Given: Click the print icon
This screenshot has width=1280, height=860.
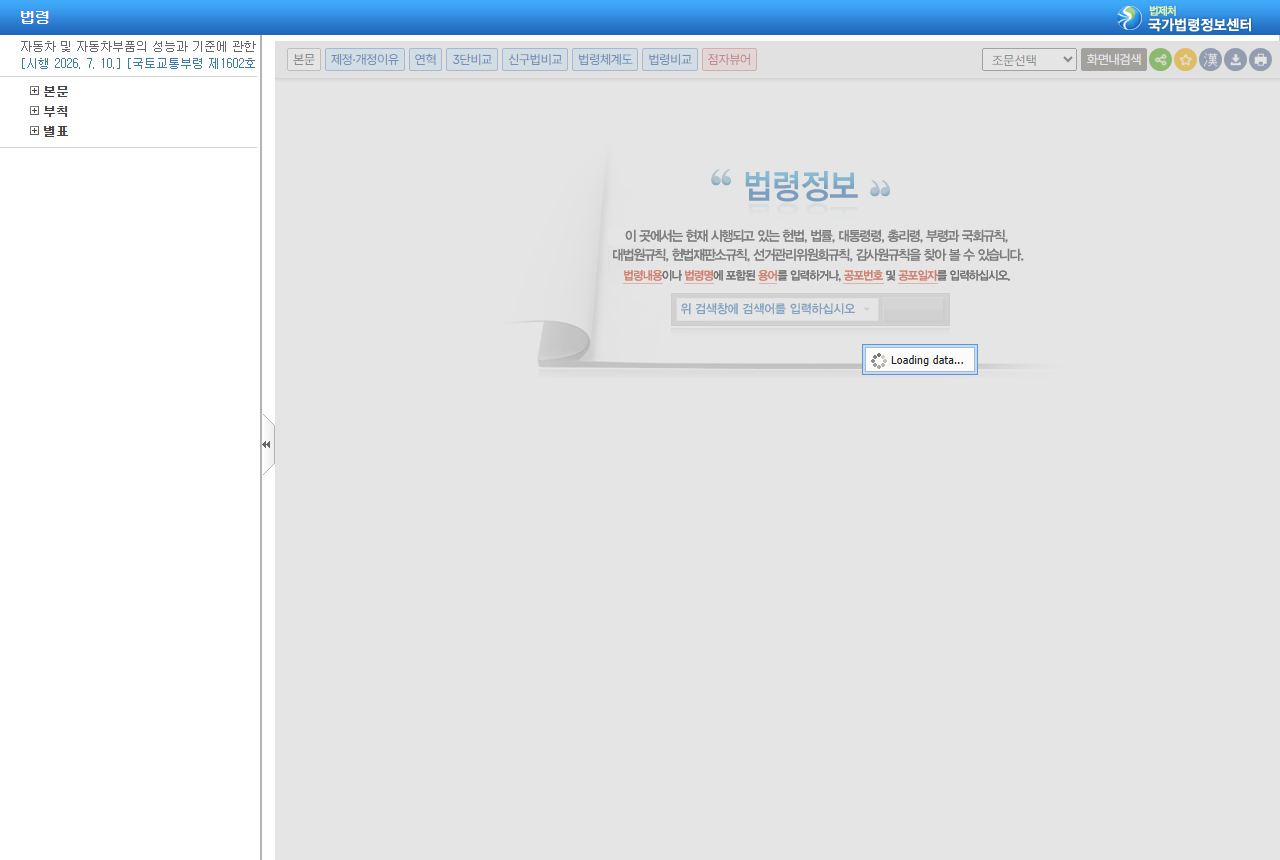Looking at the screenshot, I should point(1260,59).
